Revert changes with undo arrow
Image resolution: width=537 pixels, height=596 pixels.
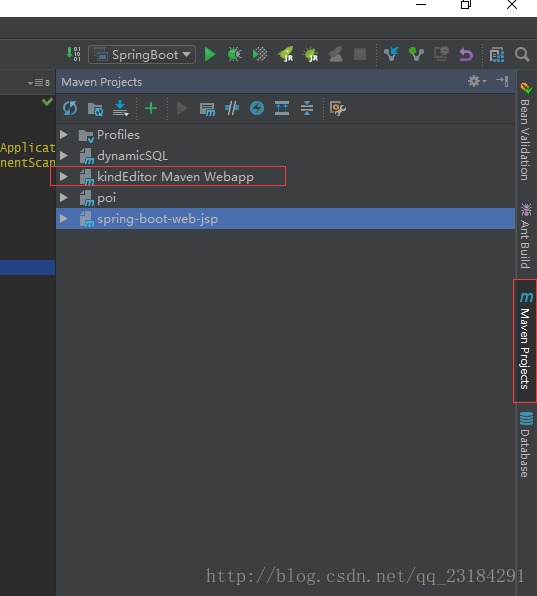pos(466,54)
